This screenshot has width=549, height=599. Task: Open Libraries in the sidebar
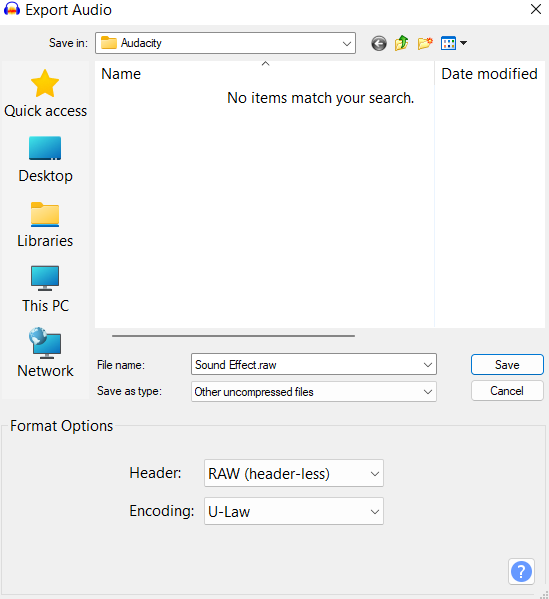click(45, 225)
